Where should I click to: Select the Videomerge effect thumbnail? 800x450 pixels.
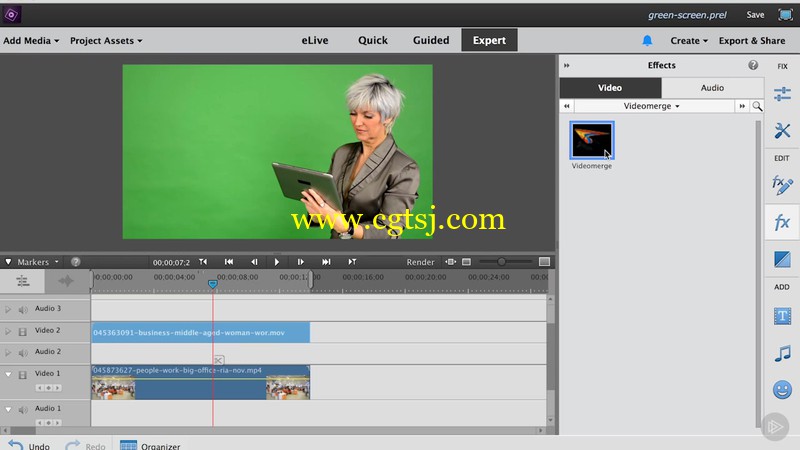tap(592, 140)
